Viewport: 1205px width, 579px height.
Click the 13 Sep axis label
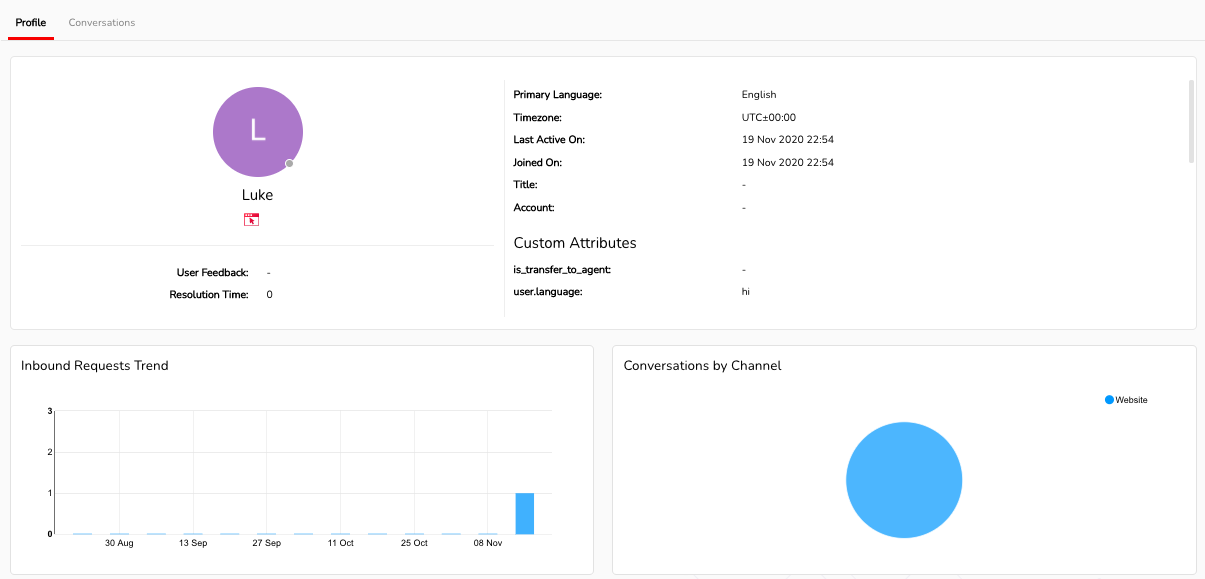[x=193, y=543]
